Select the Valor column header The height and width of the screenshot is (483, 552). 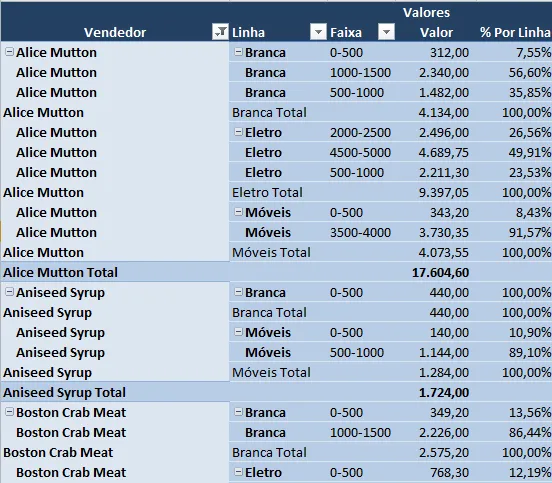(x=436, y=32)
